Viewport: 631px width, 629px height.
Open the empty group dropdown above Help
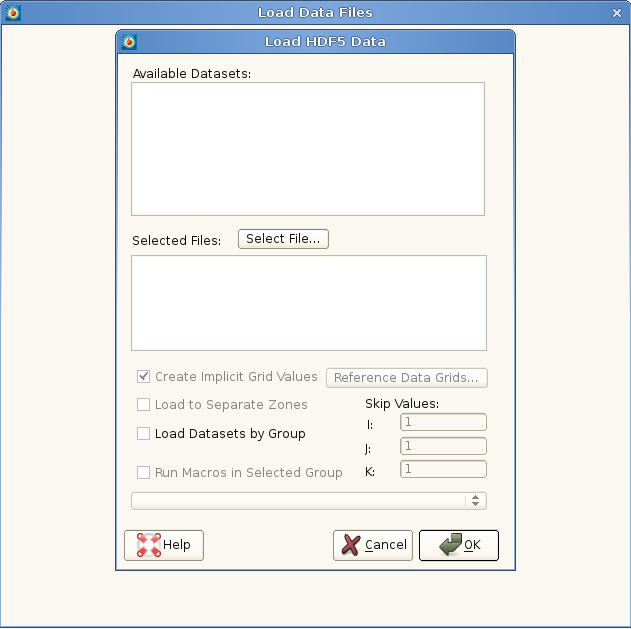pos(308,501)
